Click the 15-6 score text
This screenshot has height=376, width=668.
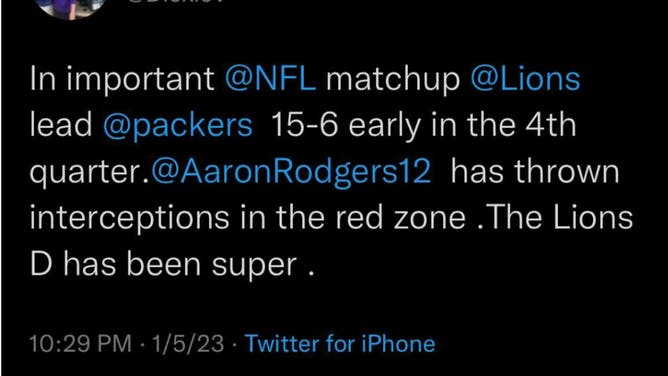tap(305, 126)
